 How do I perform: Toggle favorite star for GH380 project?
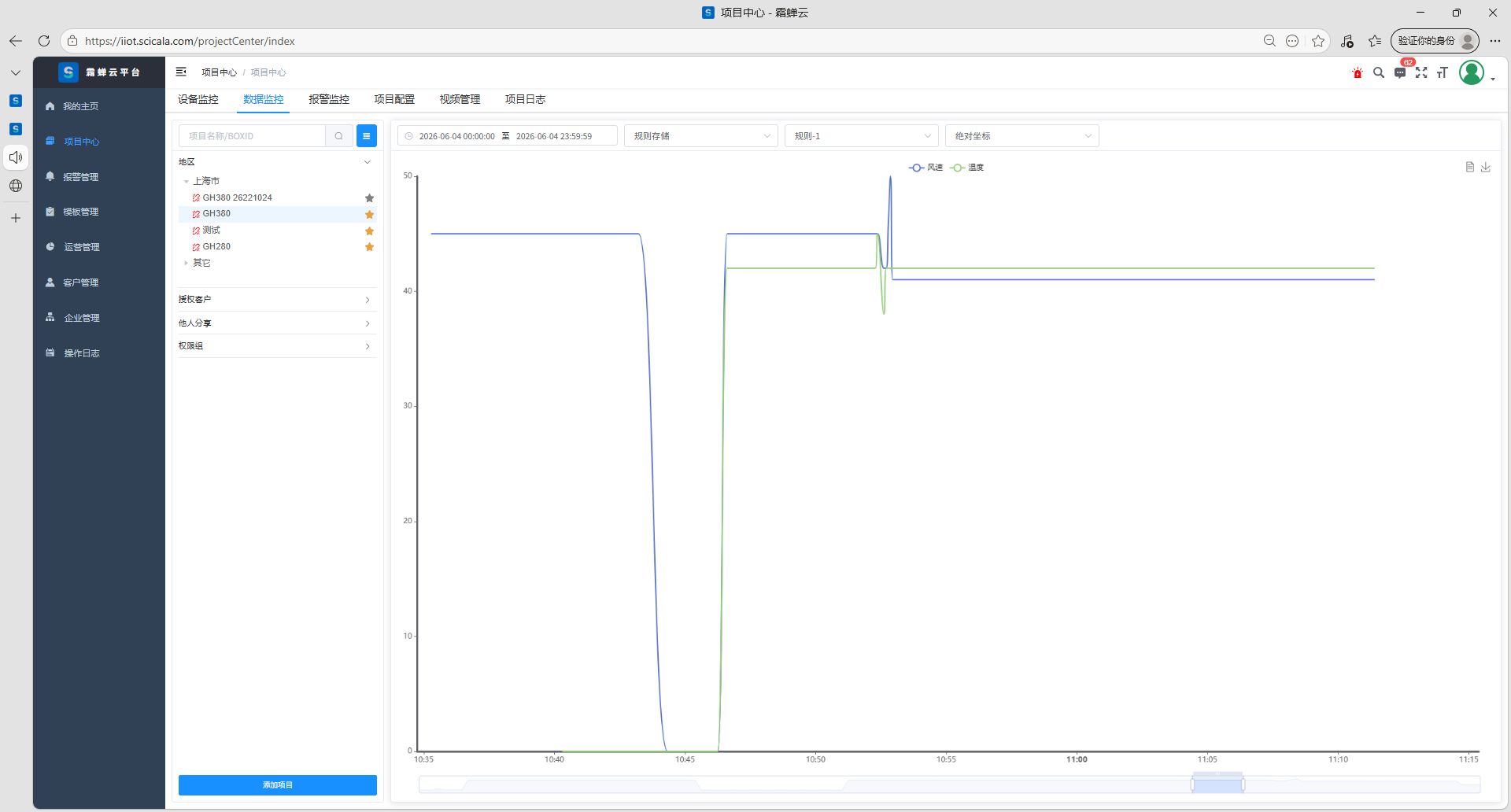click(369, 214)
